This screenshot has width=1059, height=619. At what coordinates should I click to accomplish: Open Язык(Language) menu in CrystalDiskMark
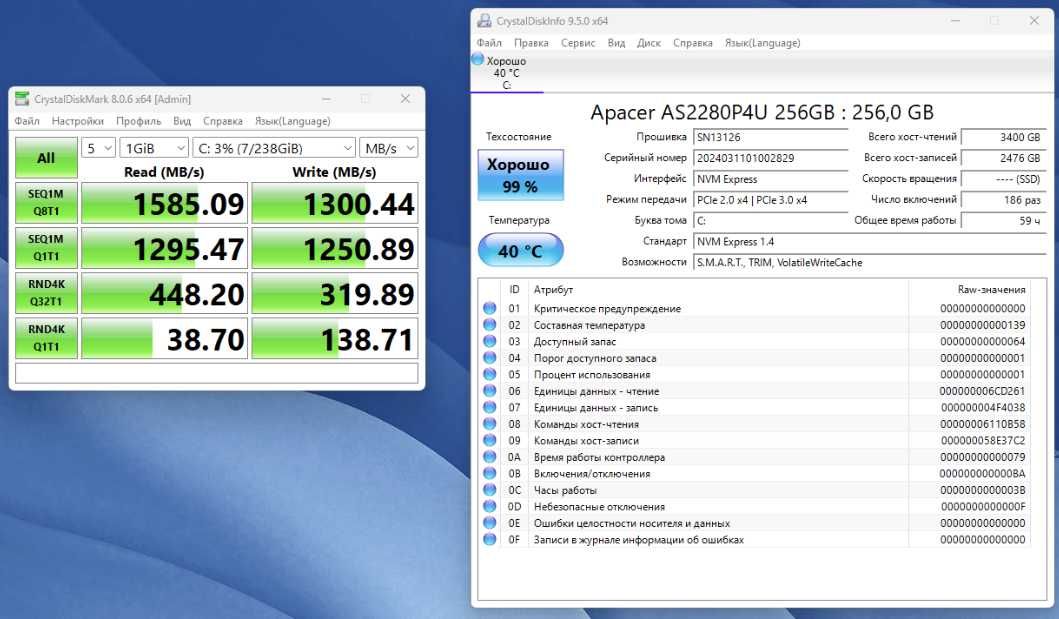tap(292, 121)
